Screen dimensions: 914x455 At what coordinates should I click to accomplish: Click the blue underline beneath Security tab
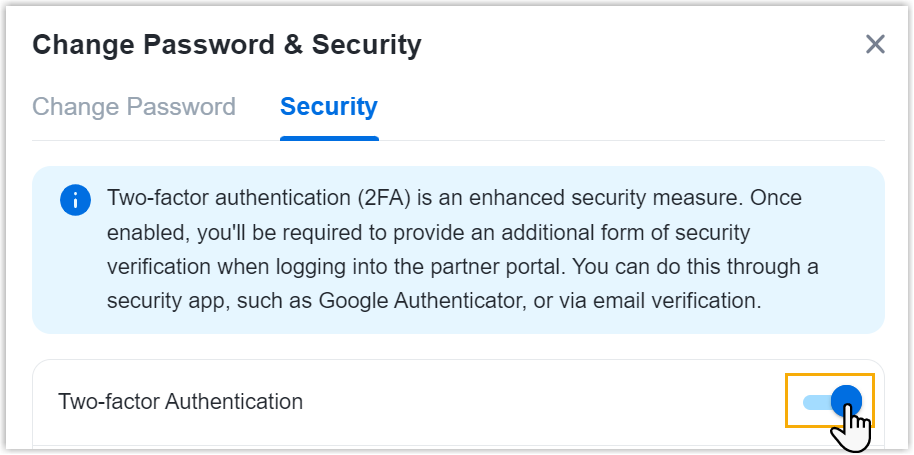click(329, 138)
